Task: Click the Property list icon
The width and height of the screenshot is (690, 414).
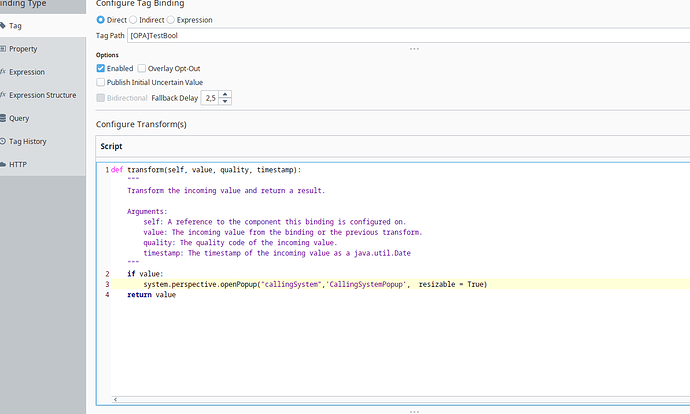Action: tap(3, 48)
